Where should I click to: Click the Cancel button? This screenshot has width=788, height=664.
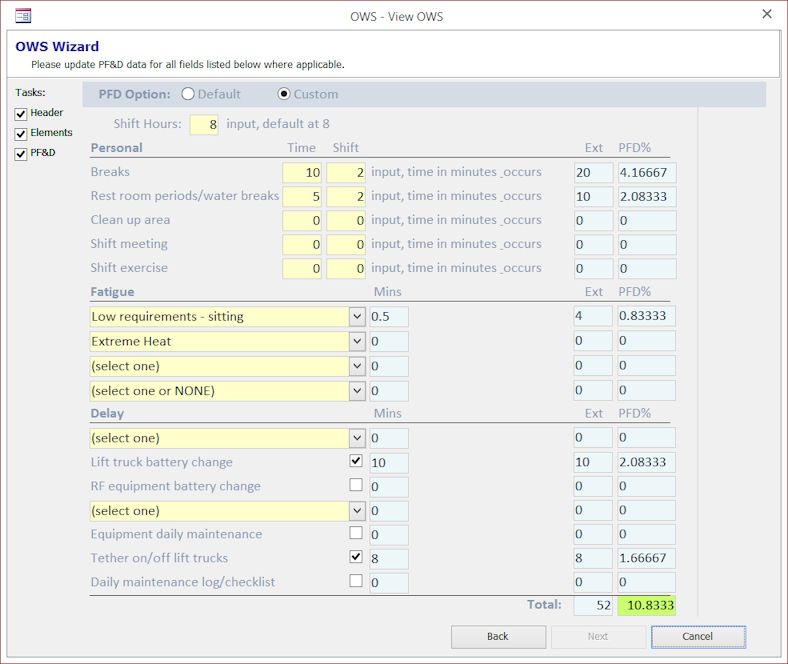click(698, 637)
